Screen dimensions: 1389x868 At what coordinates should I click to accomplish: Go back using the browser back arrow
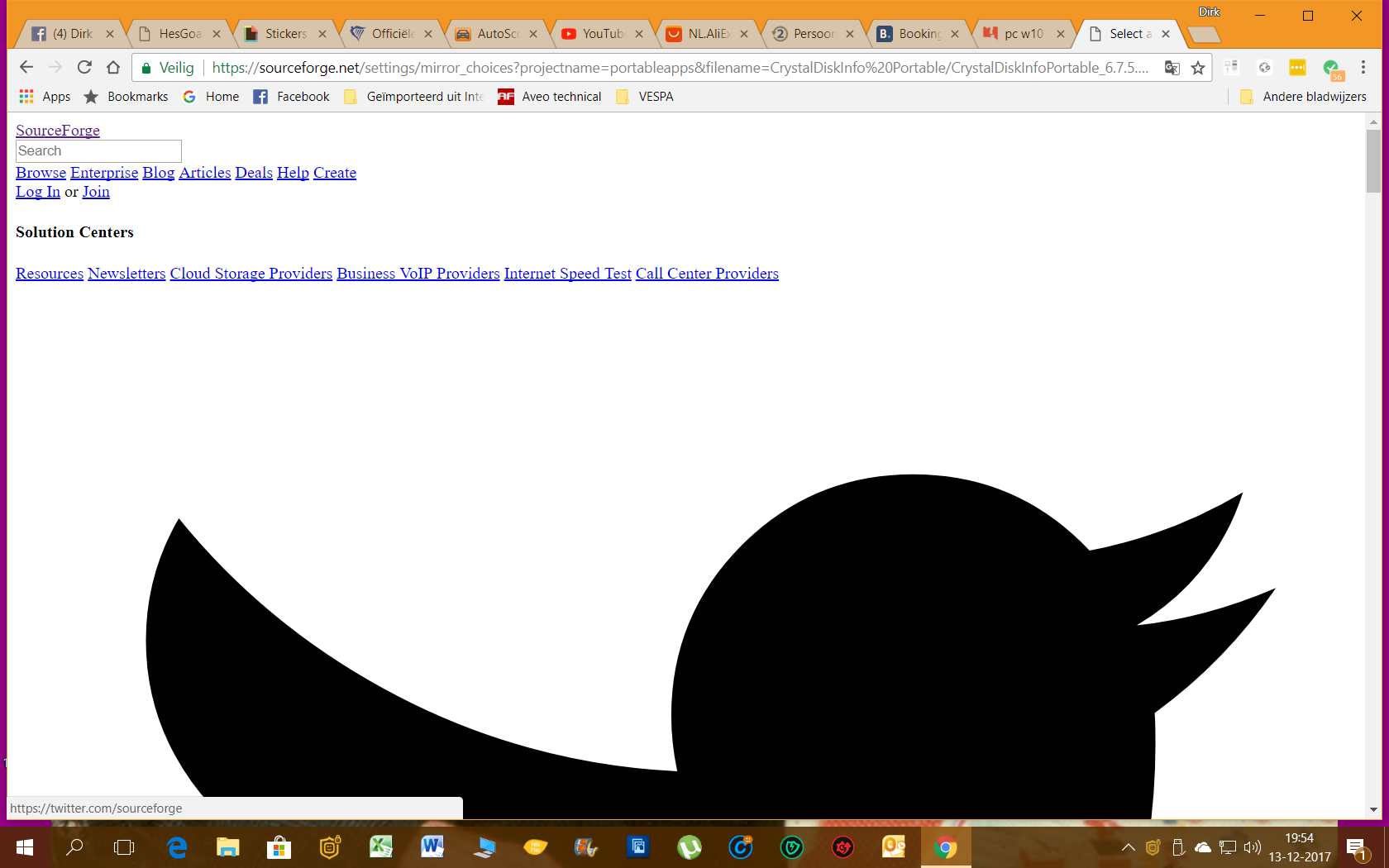(x=26, y=67)
